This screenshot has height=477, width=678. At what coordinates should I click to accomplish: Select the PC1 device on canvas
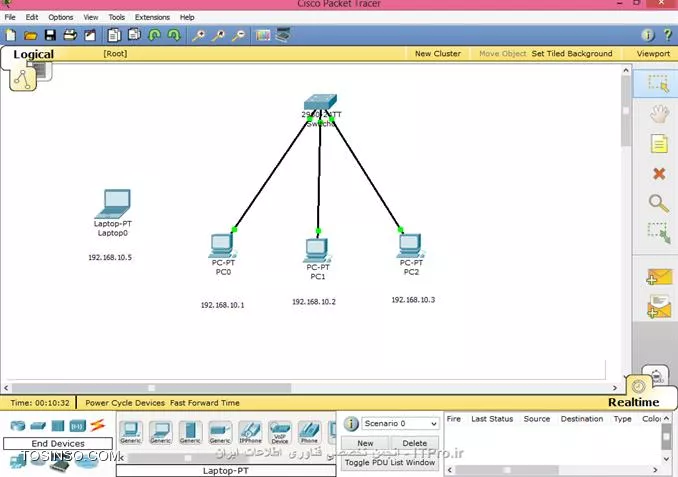coord(317,250)
